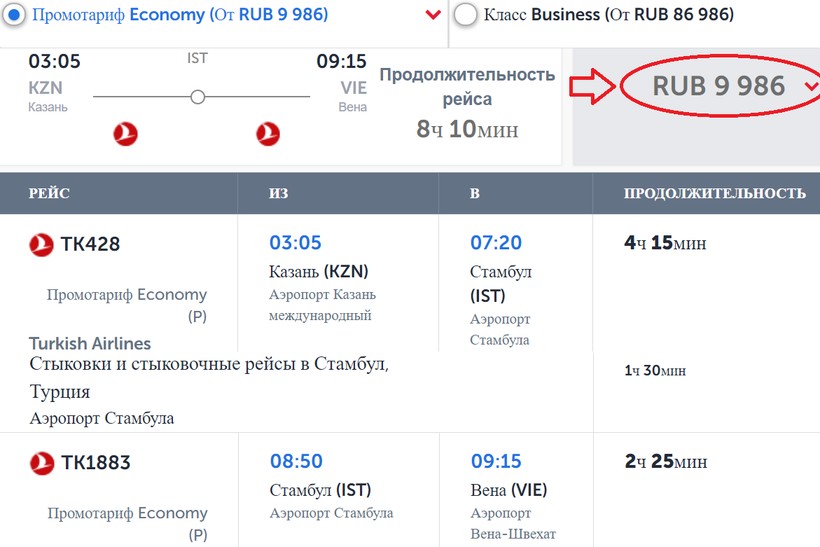Click first airline logo under route line
The width and height of the screenshot is (820, 547).
tap(126, 132)
